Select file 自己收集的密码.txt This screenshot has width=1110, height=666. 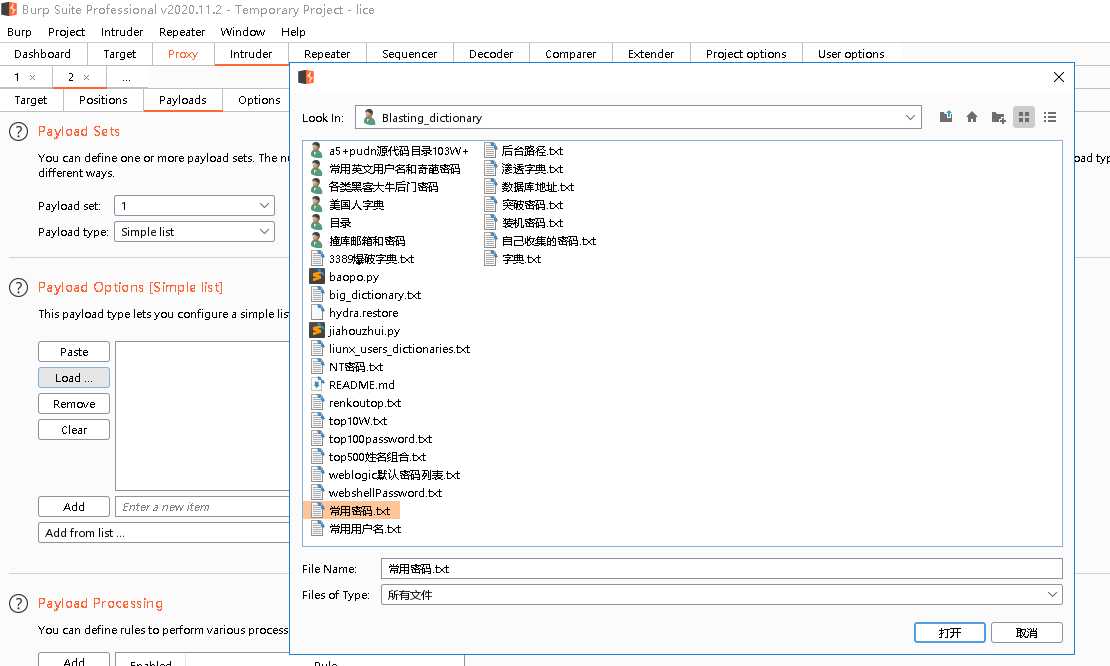click(540, 241)
